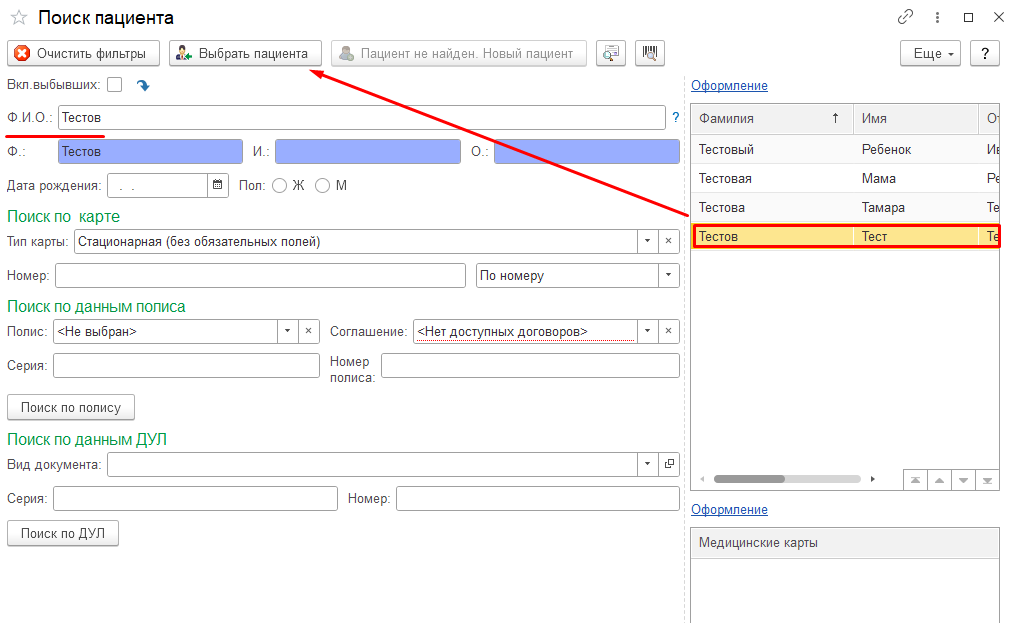Image resolution: width=1011 pixels, height=623 pixels.
Task: Click the ДУЛ Номер input field
Action: 538,499
